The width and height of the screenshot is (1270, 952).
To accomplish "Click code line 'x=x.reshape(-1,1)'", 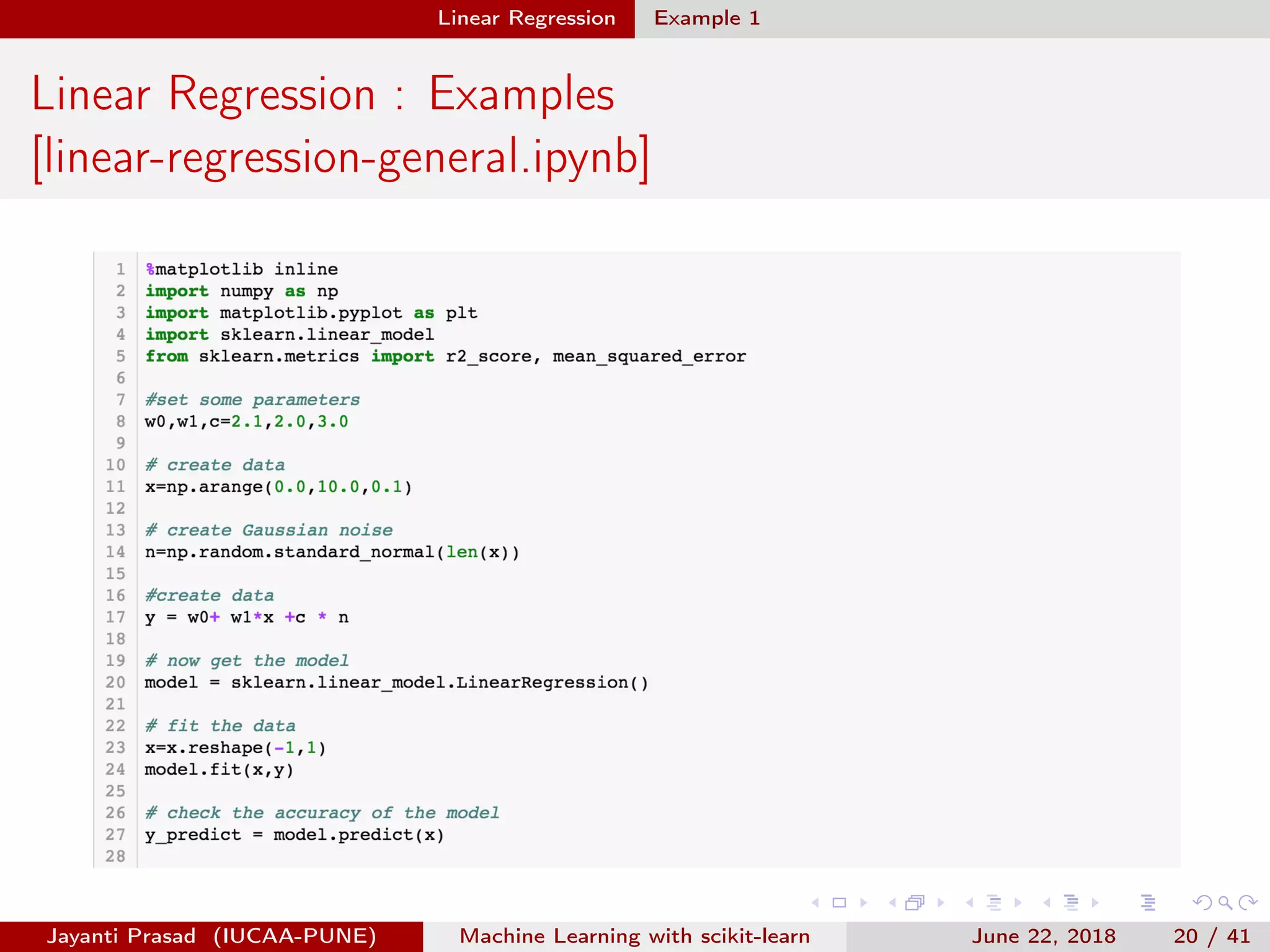I will pos(236,747).
